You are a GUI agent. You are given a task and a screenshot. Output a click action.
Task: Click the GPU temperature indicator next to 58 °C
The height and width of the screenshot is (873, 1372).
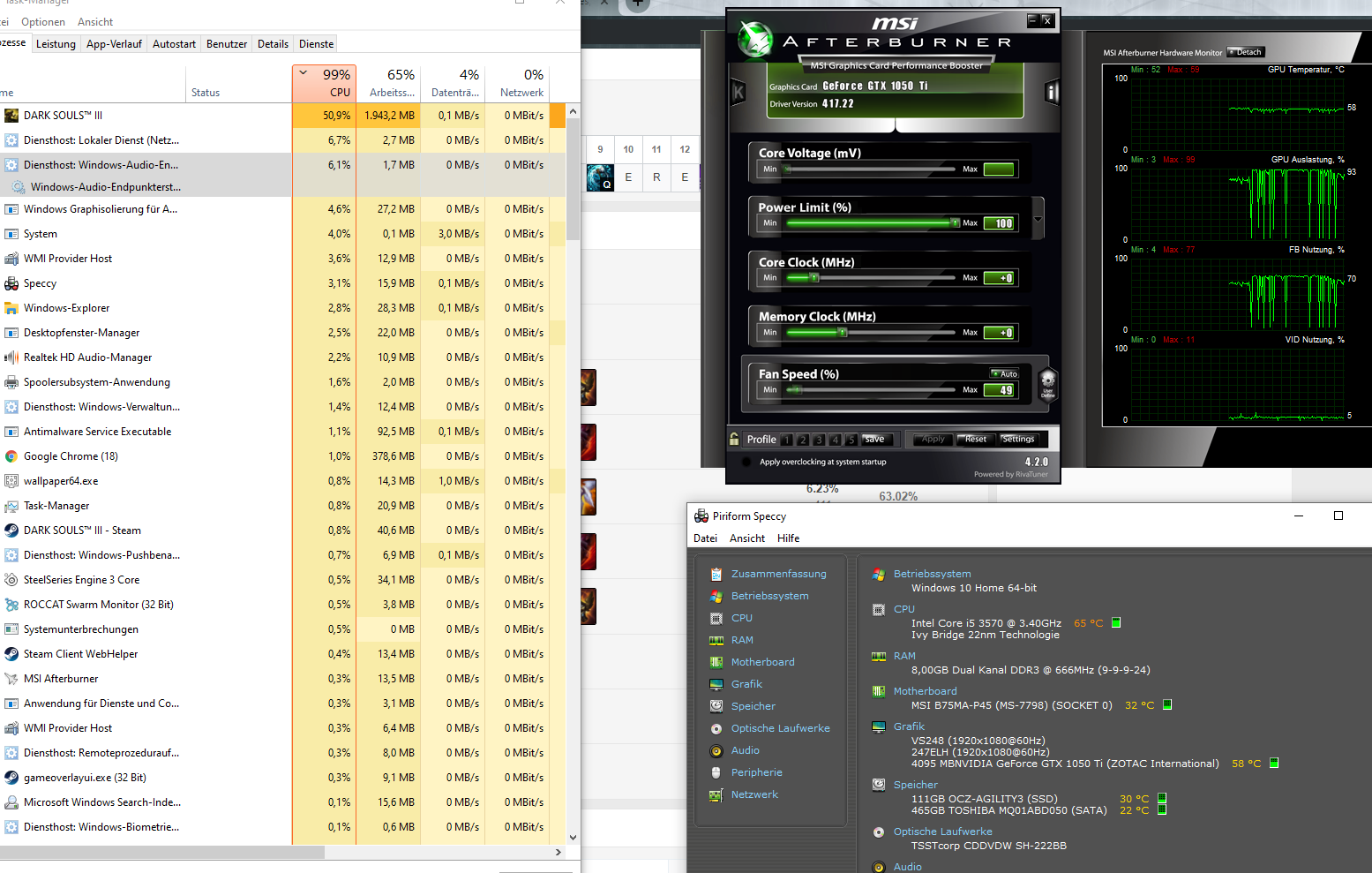click(x=1274, y=764)
